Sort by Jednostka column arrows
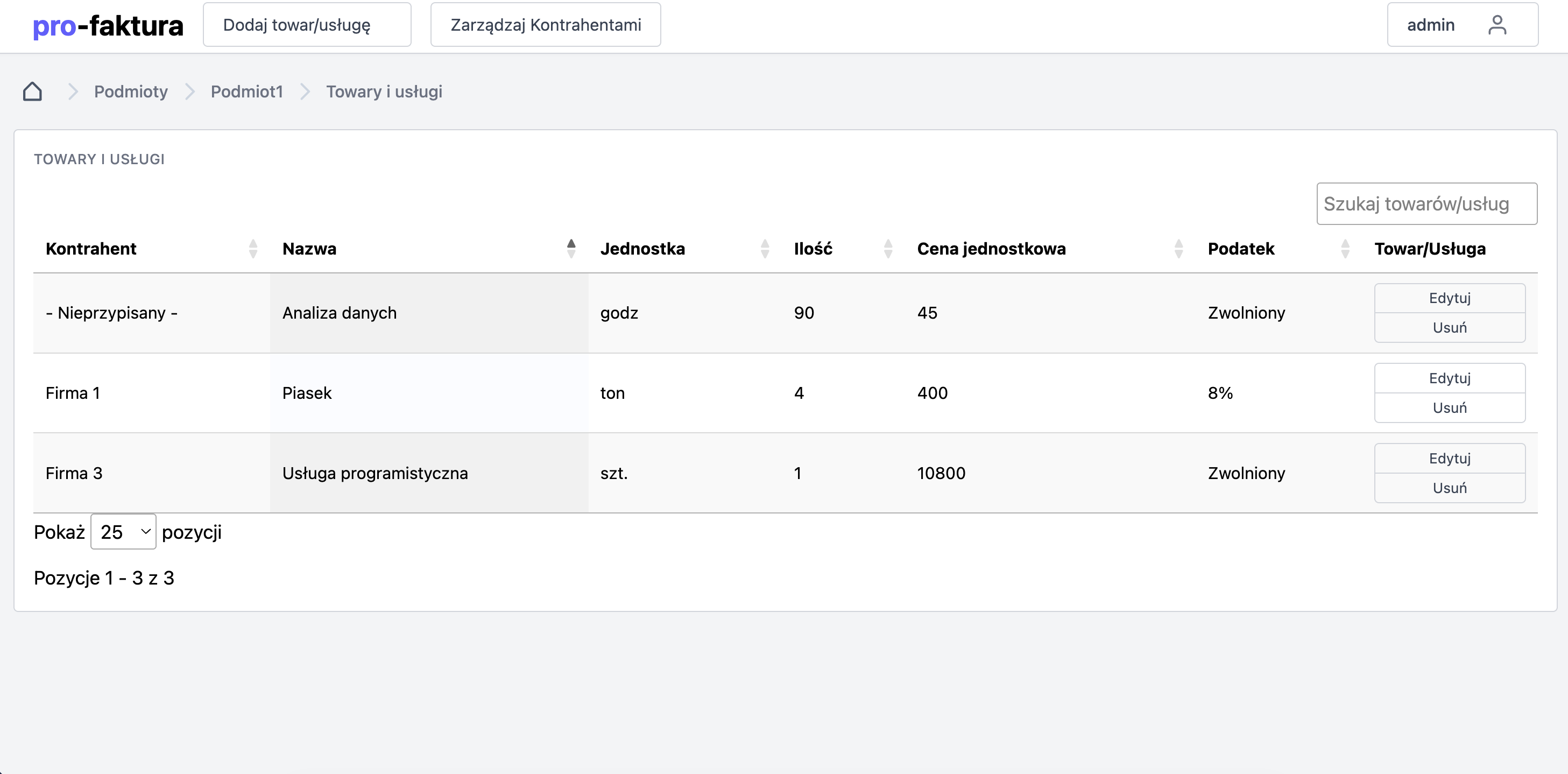This screenshot has height=774, width=1568. 765,249
